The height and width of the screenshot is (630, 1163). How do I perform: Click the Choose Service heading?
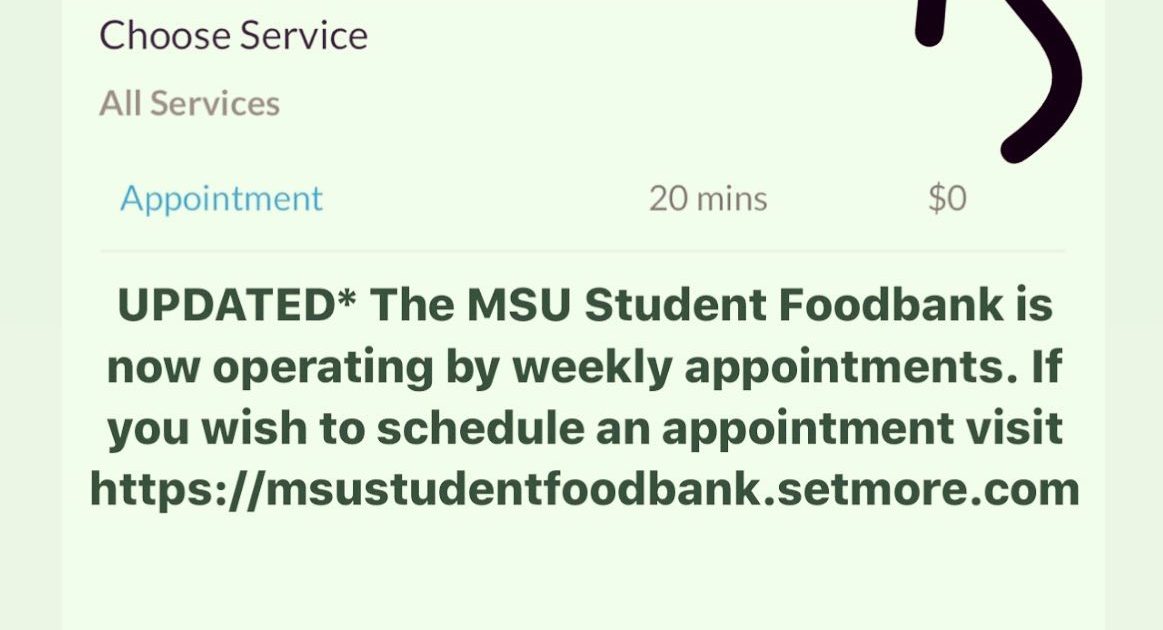233,36
